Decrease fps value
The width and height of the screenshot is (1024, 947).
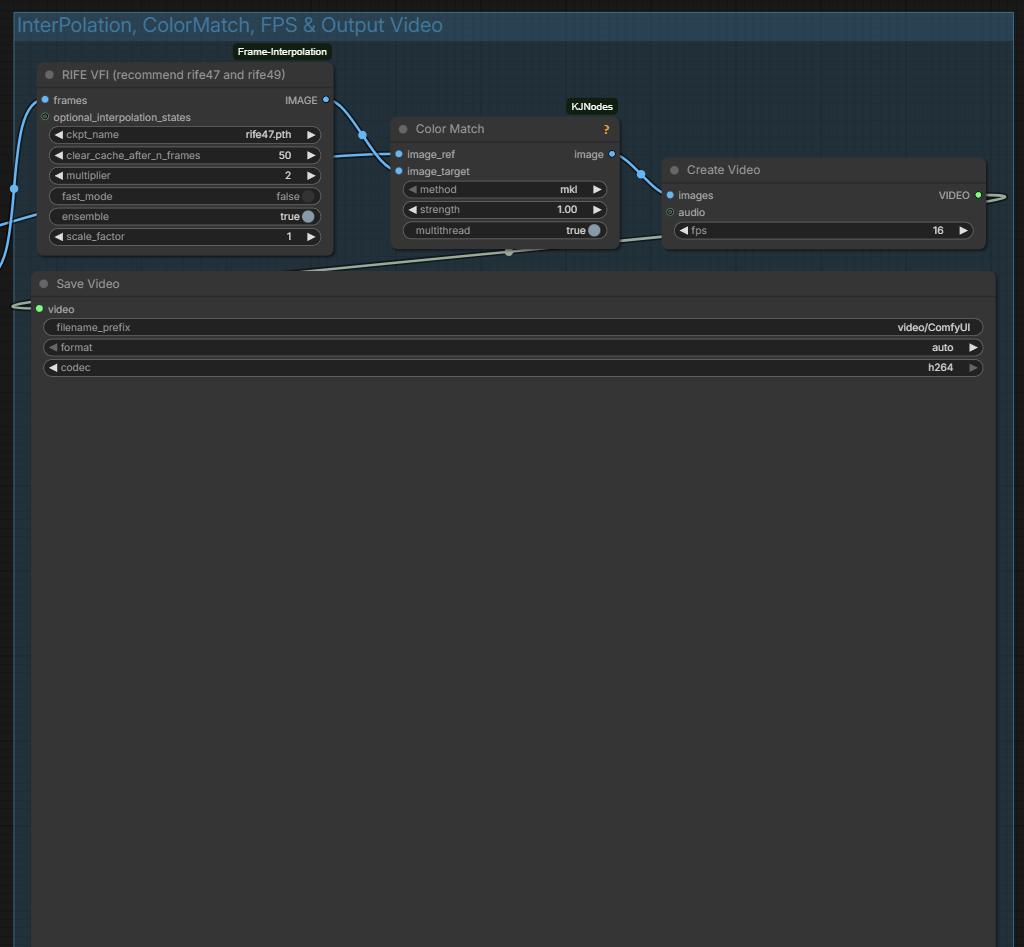(x=684, y=231)
